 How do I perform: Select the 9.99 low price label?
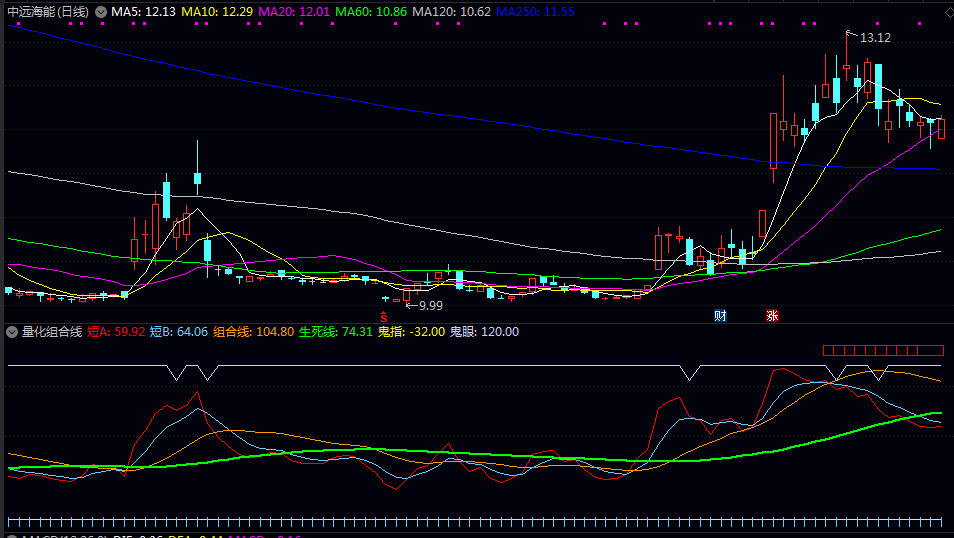(x=430, y=305)
